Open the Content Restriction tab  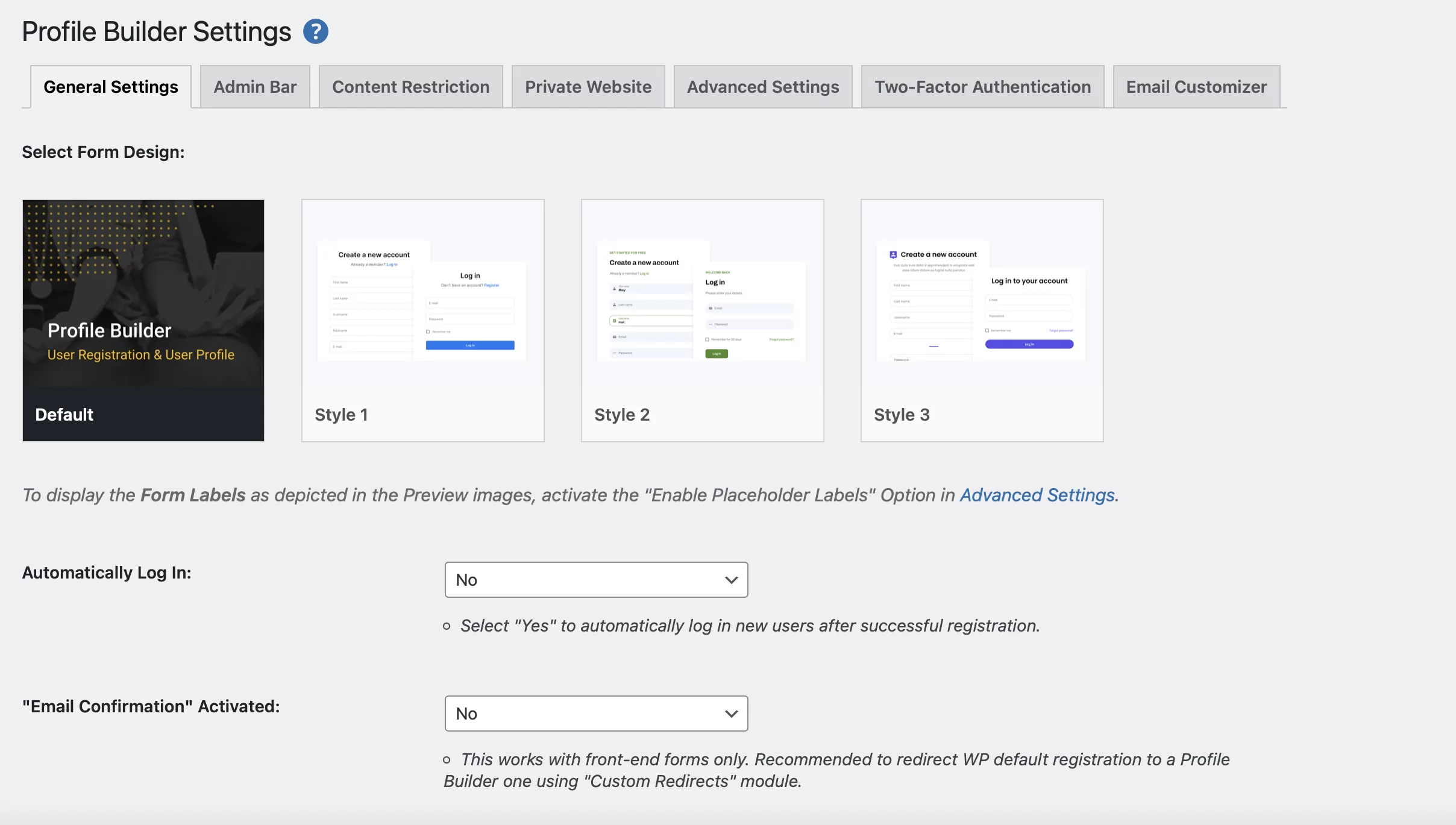click(411, 86)
